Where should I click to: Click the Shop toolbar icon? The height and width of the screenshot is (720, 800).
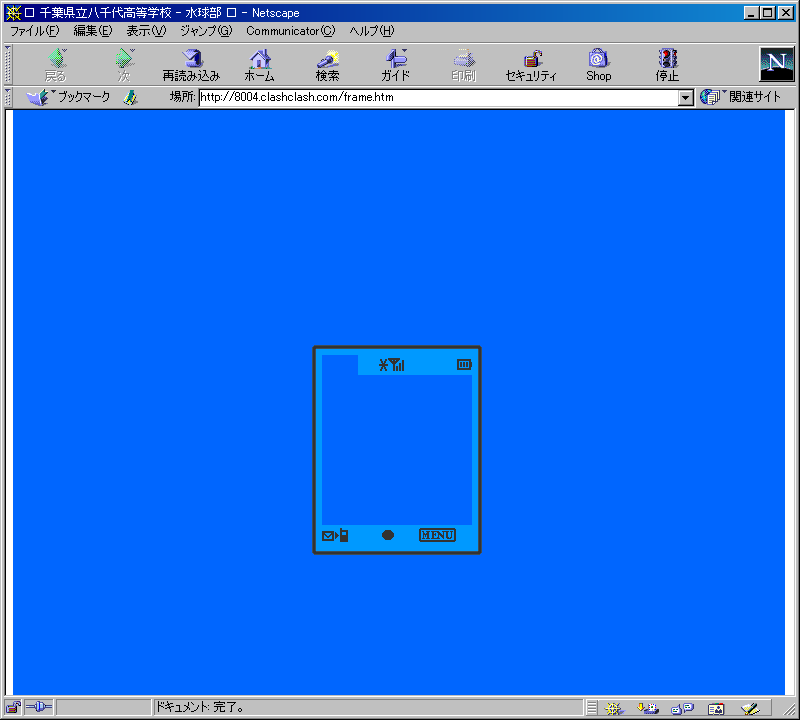(598, 65)
